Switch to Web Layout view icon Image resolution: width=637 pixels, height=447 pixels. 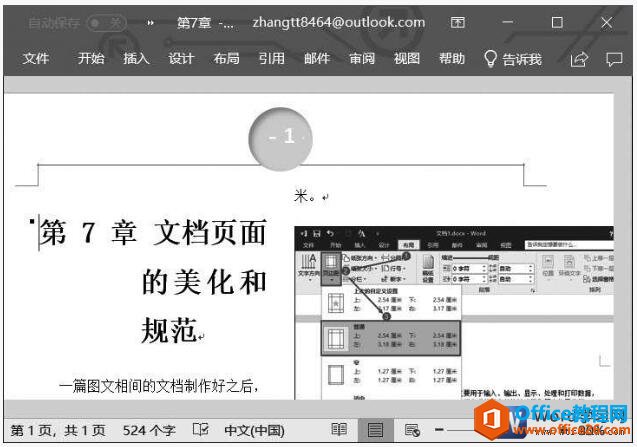coord(412,430)
